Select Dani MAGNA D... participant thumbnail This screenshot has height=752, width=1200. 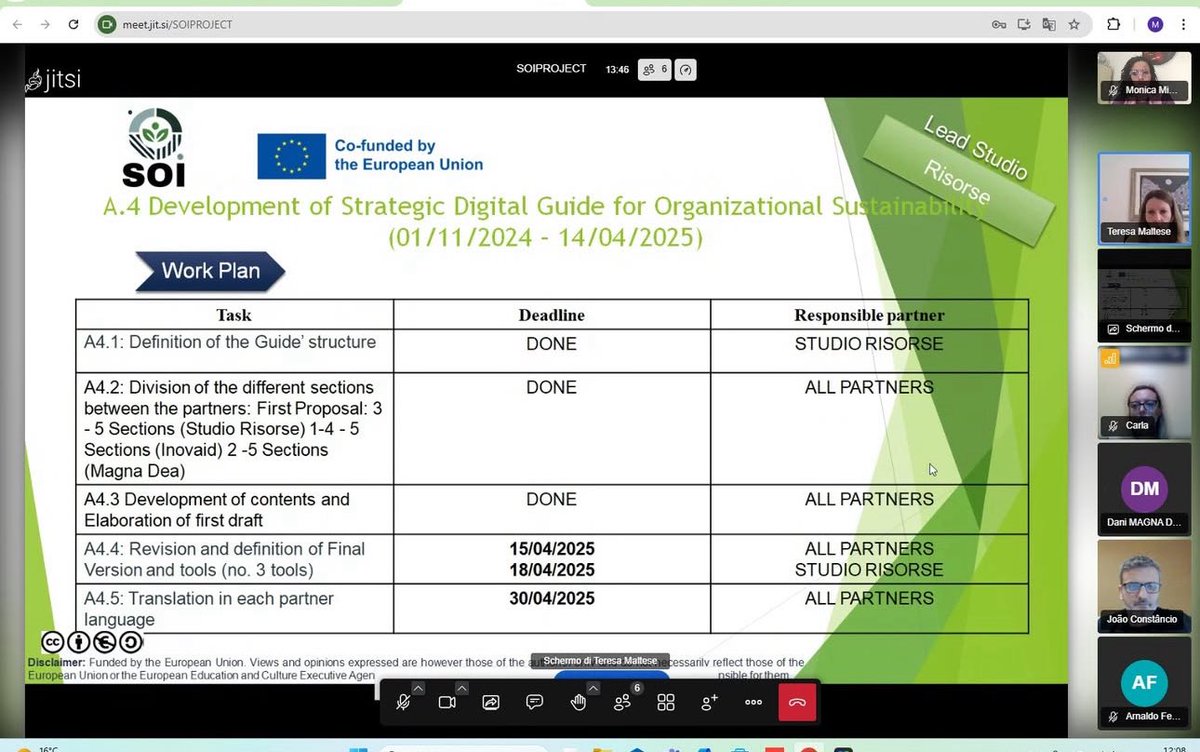pyautogui.click(x=1144, y=489)
